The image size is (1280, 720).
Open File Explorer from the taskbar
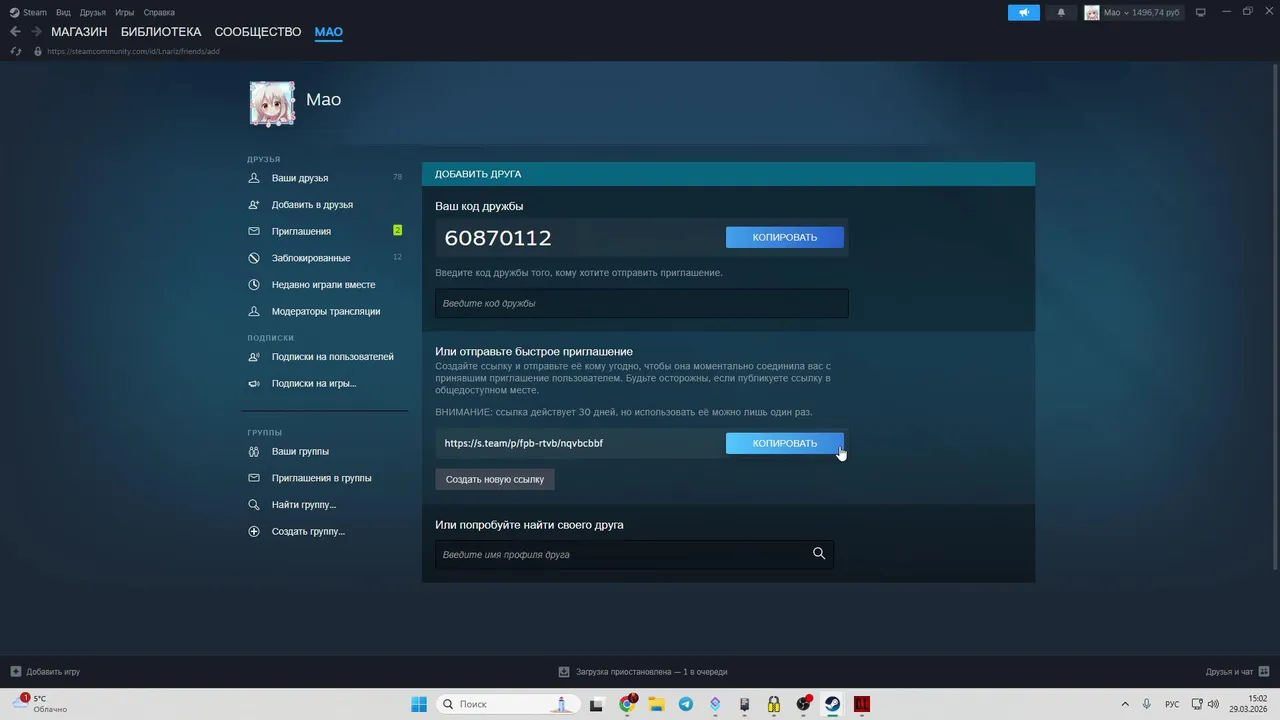coord(656,704)
